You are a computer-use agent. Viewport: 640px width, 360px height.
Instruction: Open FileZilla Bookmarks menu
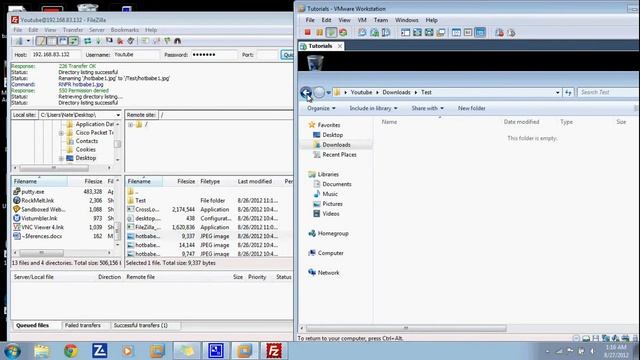124,30
